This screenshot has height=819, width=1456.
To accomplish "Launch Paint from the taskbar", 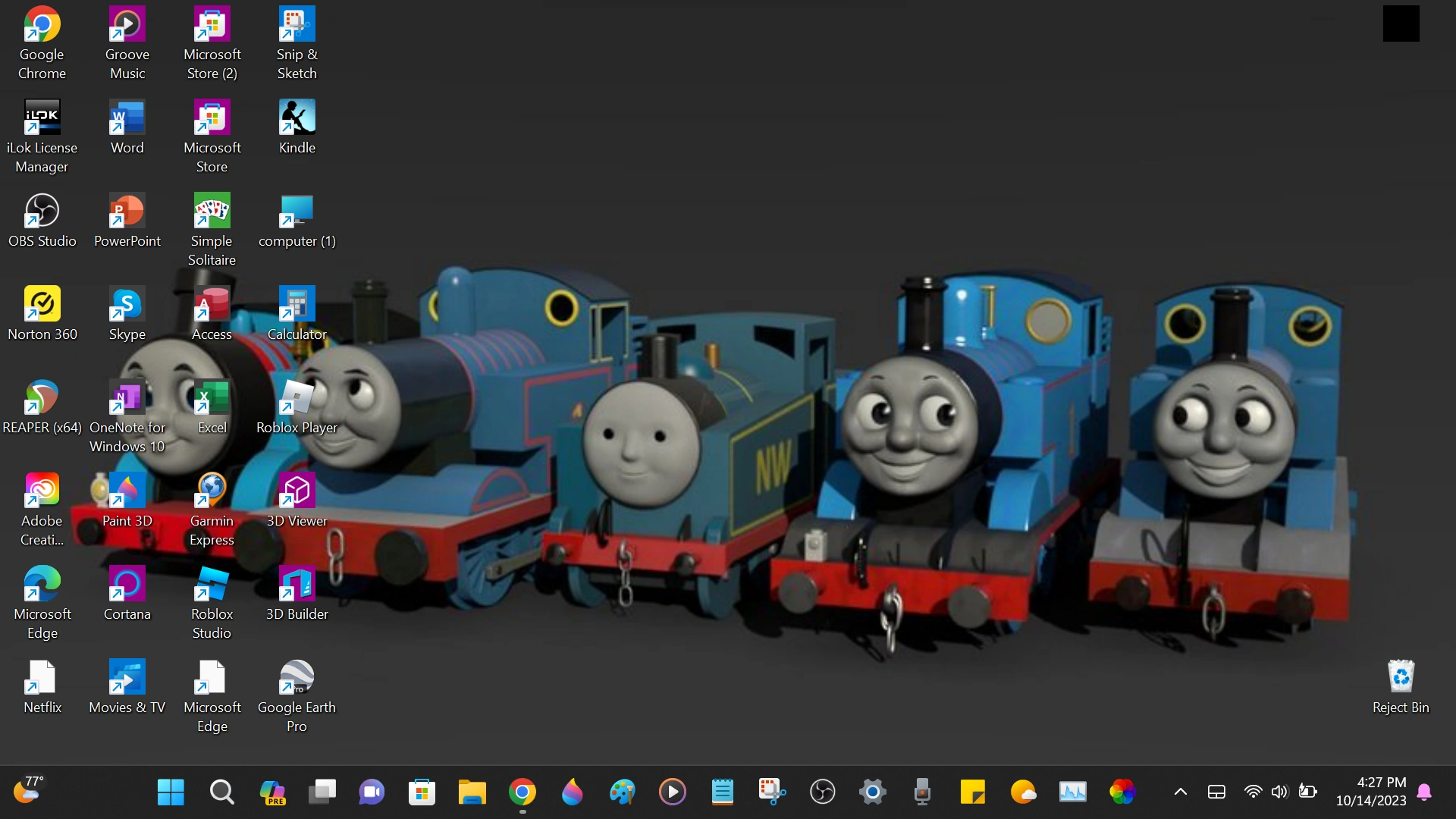I will coord(623,792).
